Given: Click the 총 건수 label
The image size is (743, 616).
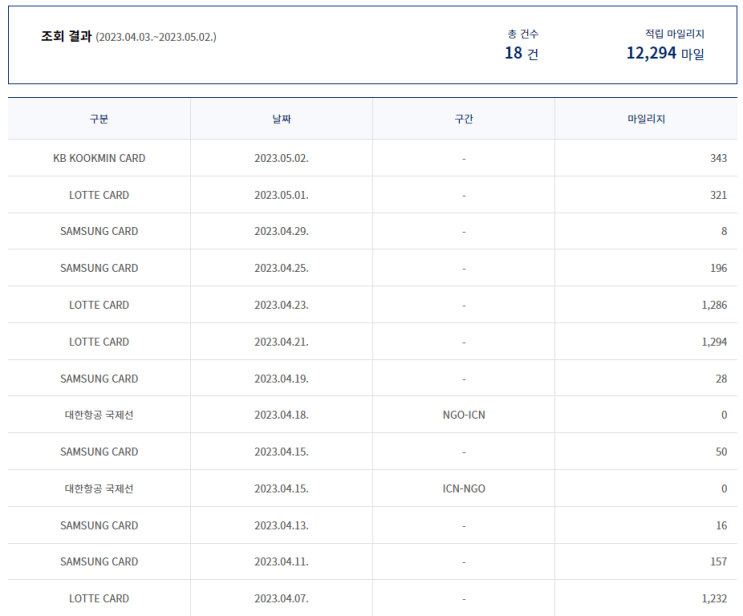Looking at the screenshot, I should point(523,34).
